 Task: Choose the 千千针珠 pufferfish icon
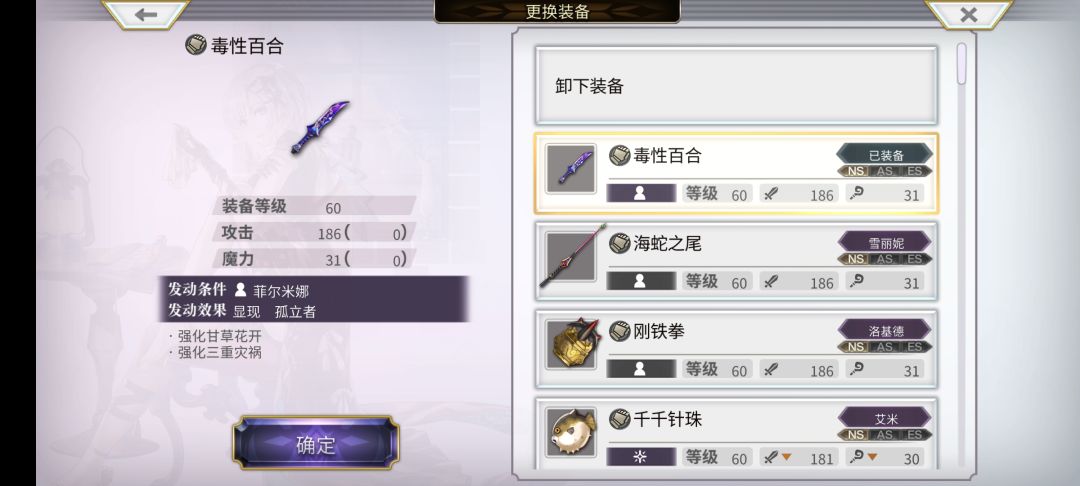(x=571, y=432)
